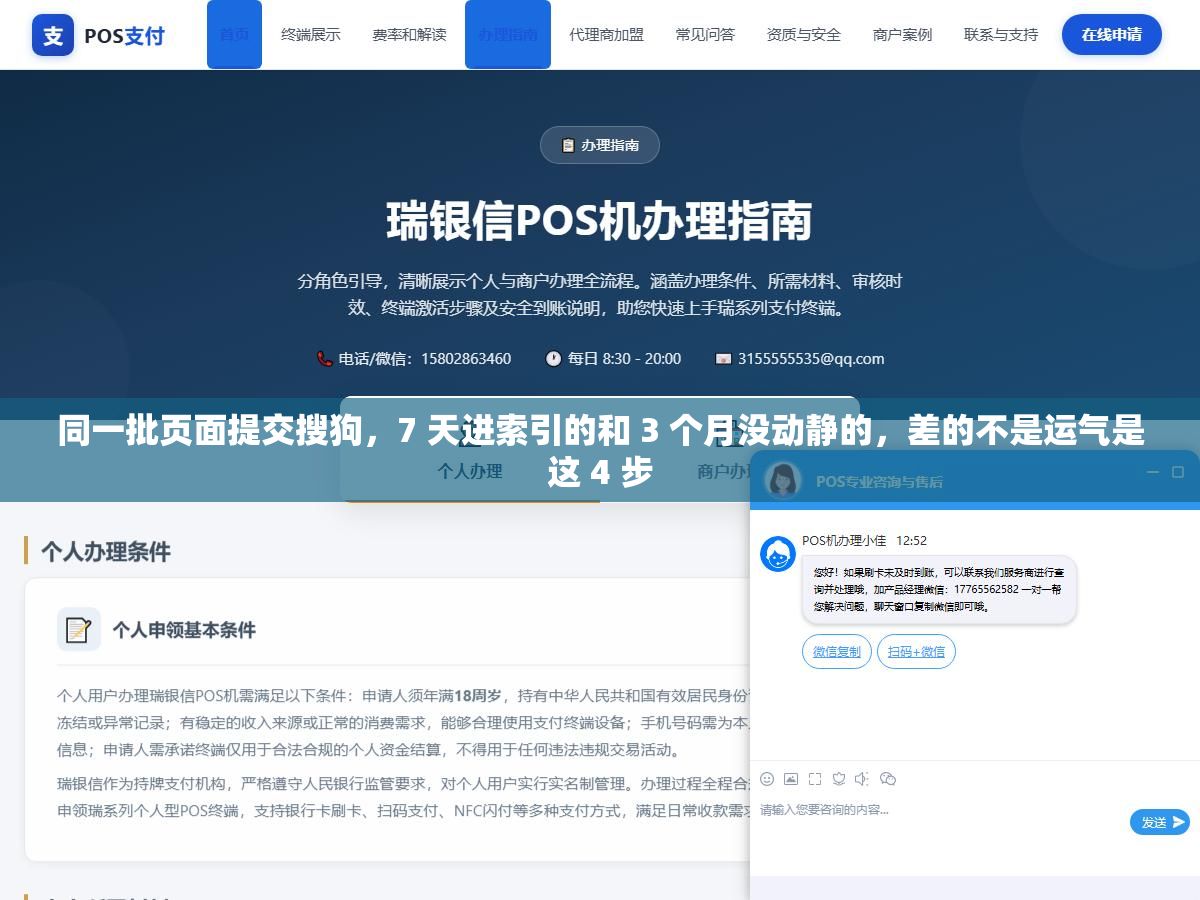Image resolution: width=1200 pixels, height=900 pixels.
Task: Click the 微信复制 chat button
Action: [837, 652]
